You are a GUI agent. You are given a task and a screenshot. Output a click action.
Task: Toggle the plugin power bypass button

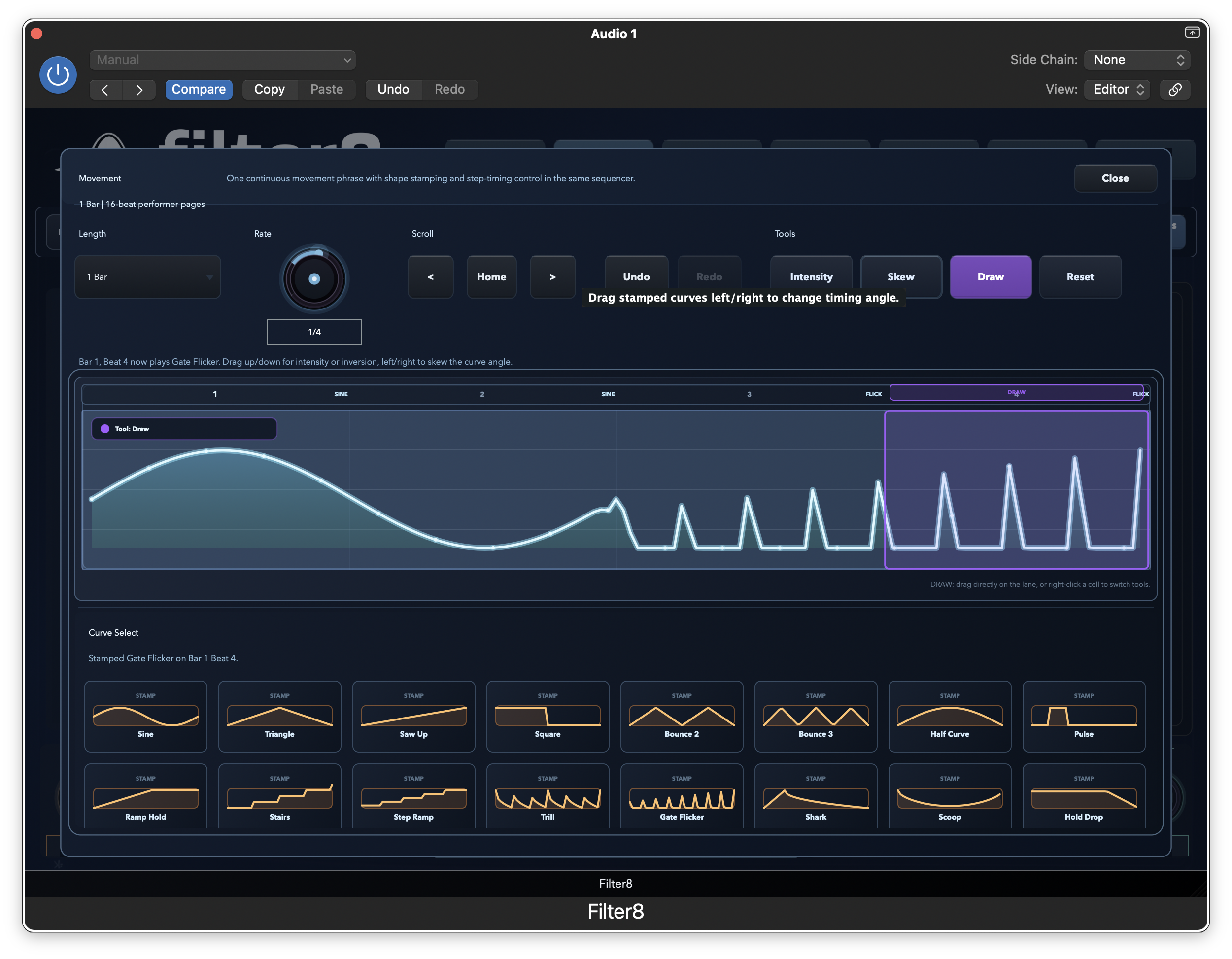(58, 74)
